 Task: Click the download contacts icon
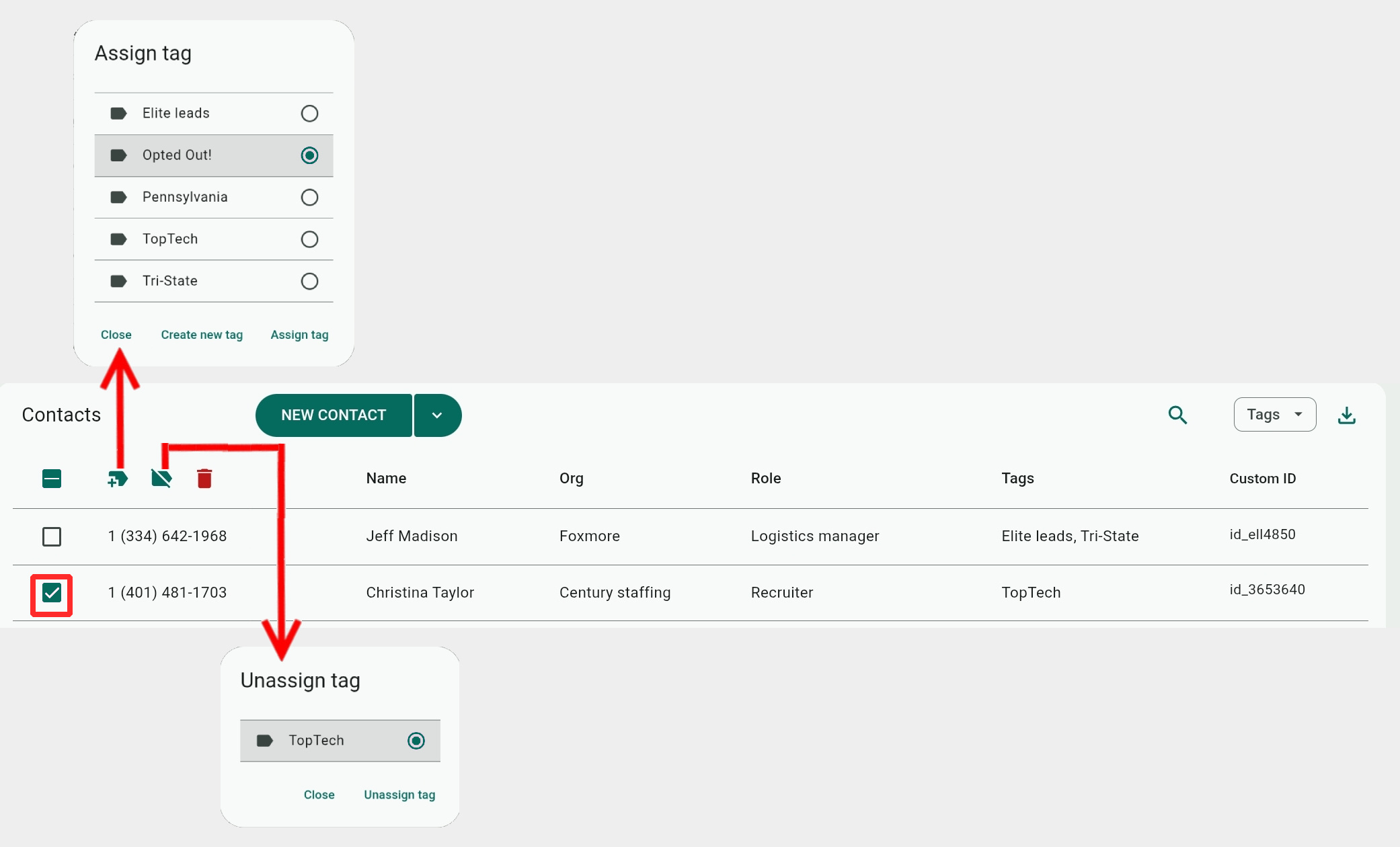[1346, 415]
